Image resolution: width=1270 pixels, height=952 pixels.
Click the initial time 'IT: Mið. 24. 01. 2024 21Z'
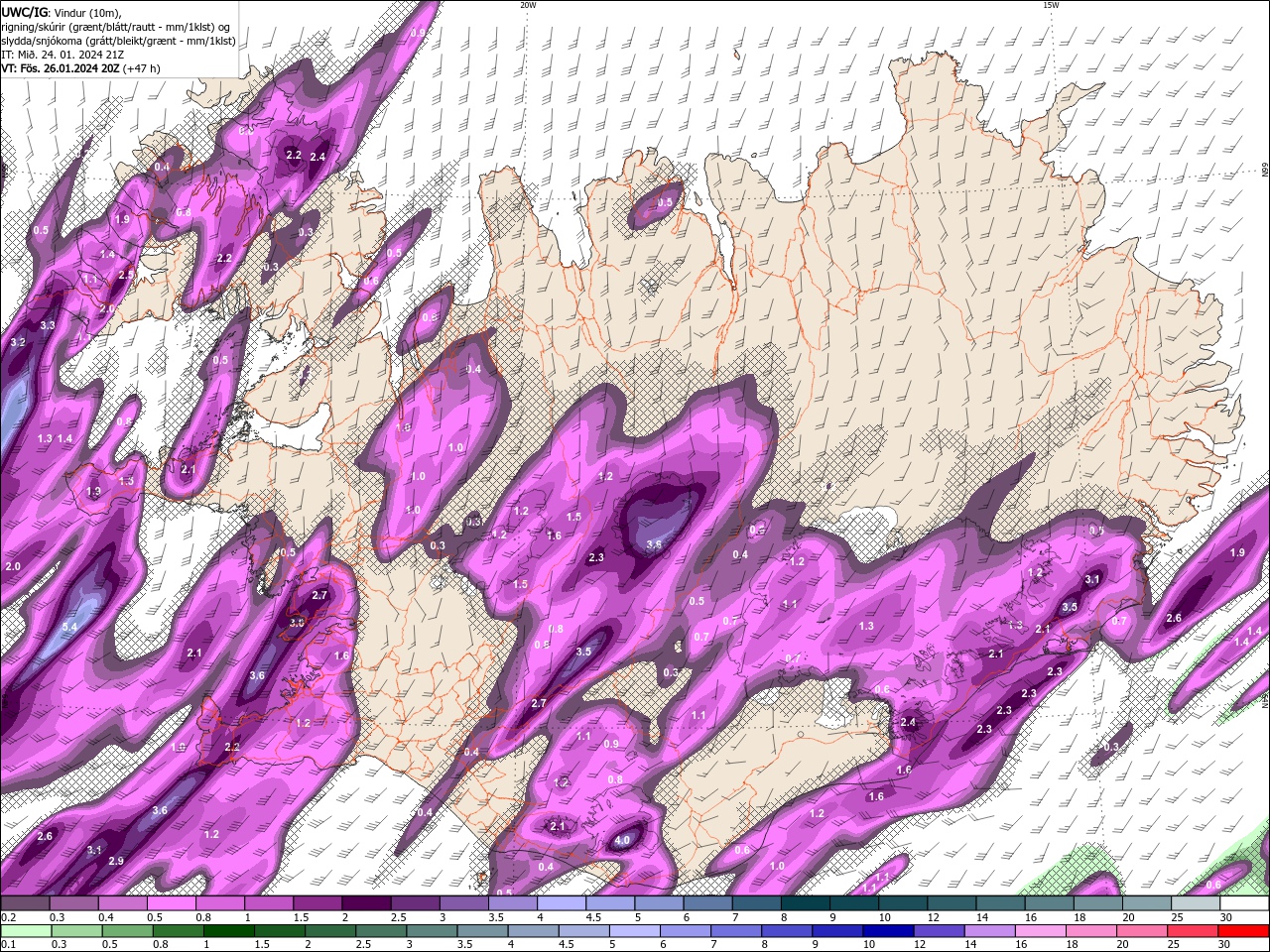(x=61, y=55)
